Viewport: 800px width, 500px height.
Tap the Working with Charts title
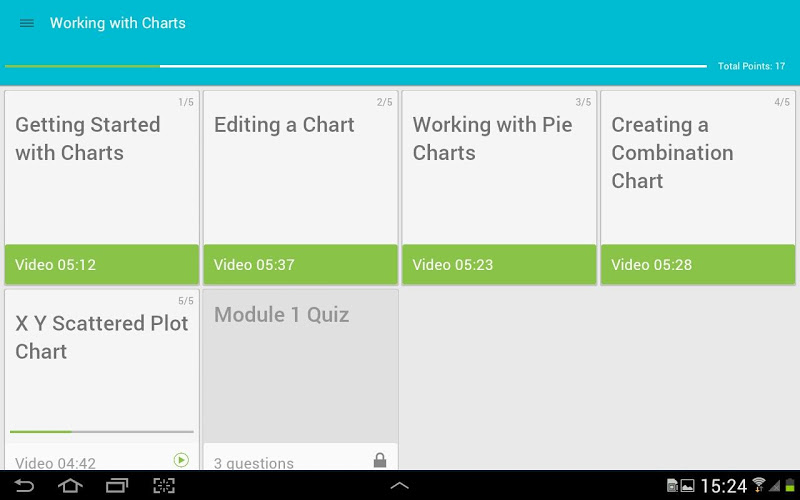coord(118,23)
